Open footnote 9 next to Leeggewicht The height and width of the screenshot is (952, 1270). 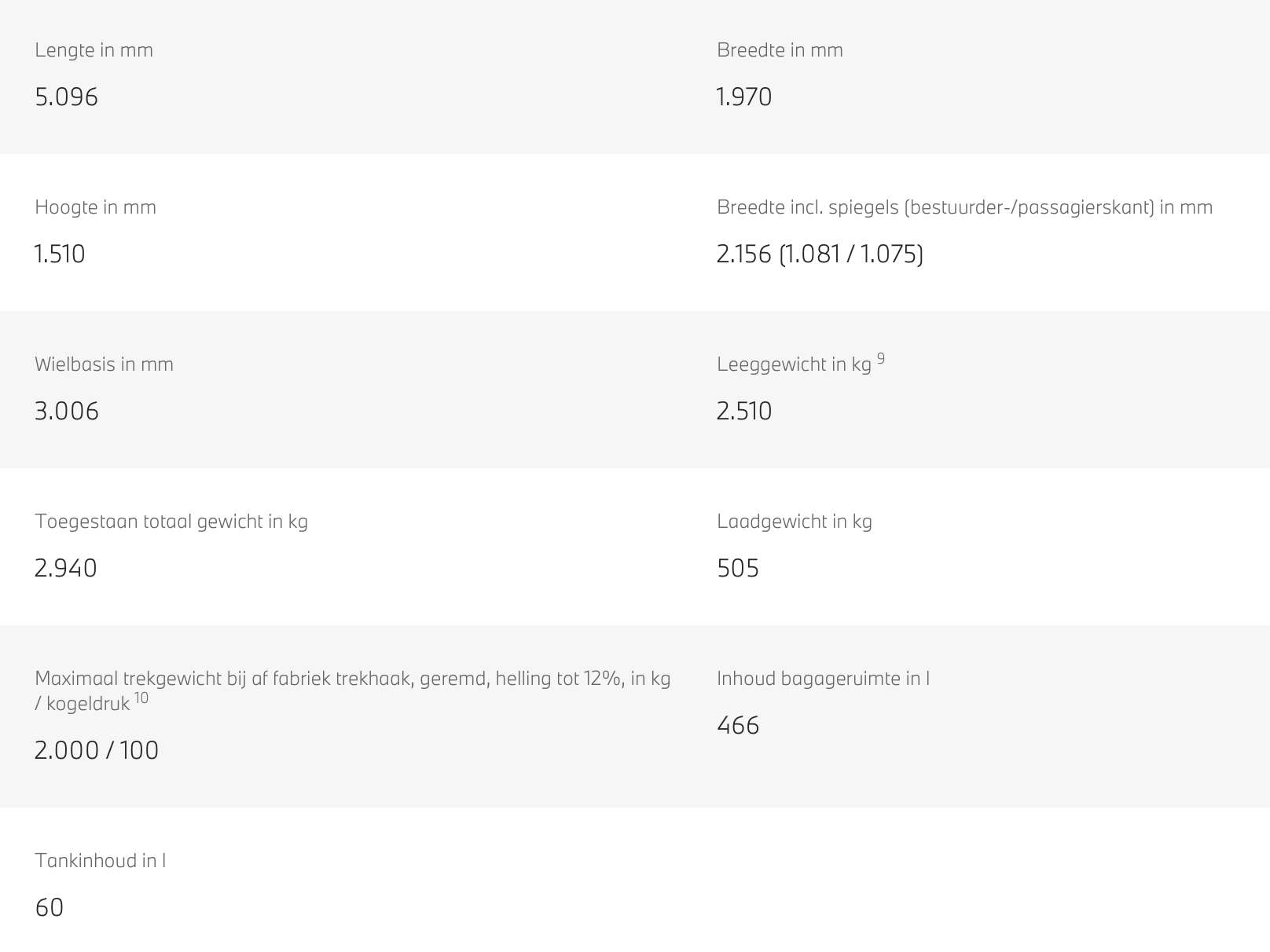[x=881, y=359]
